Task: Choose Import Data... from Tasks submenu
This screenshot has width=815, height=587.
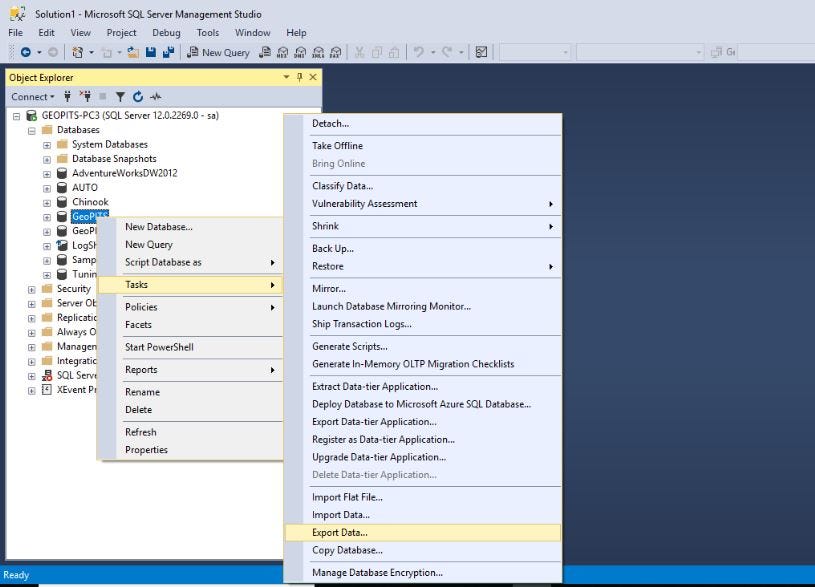Action: [x=423, y=515]
